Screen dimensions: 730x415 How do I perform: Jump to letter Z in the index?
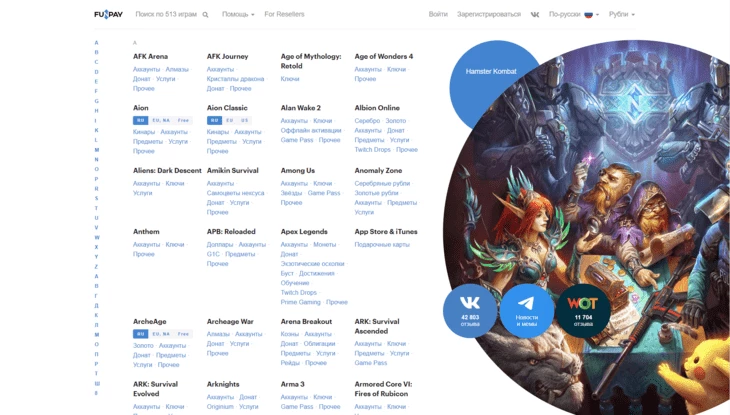click(x=96, y=267)
